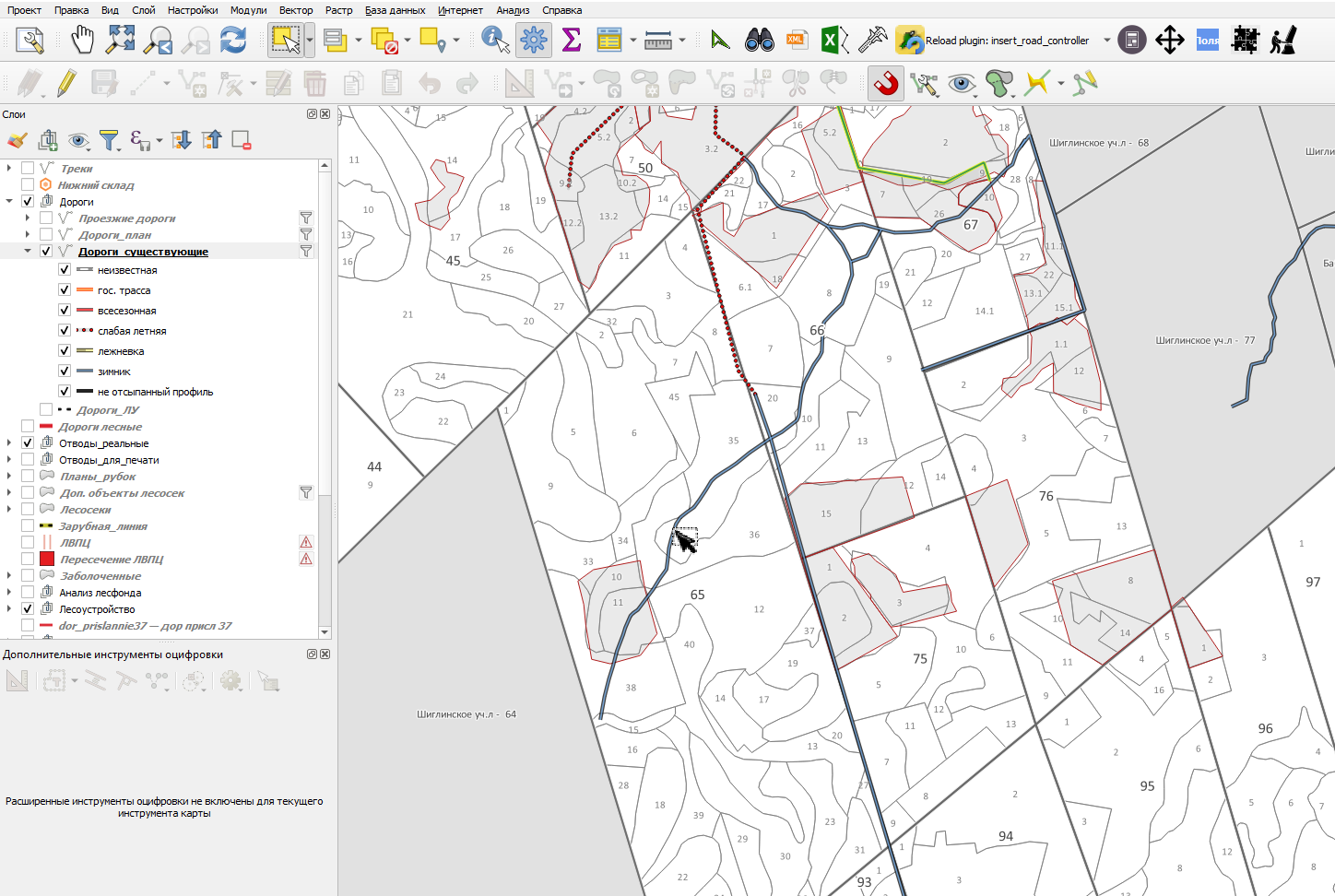Collapse the Дороги group

[x=9, y=202]
